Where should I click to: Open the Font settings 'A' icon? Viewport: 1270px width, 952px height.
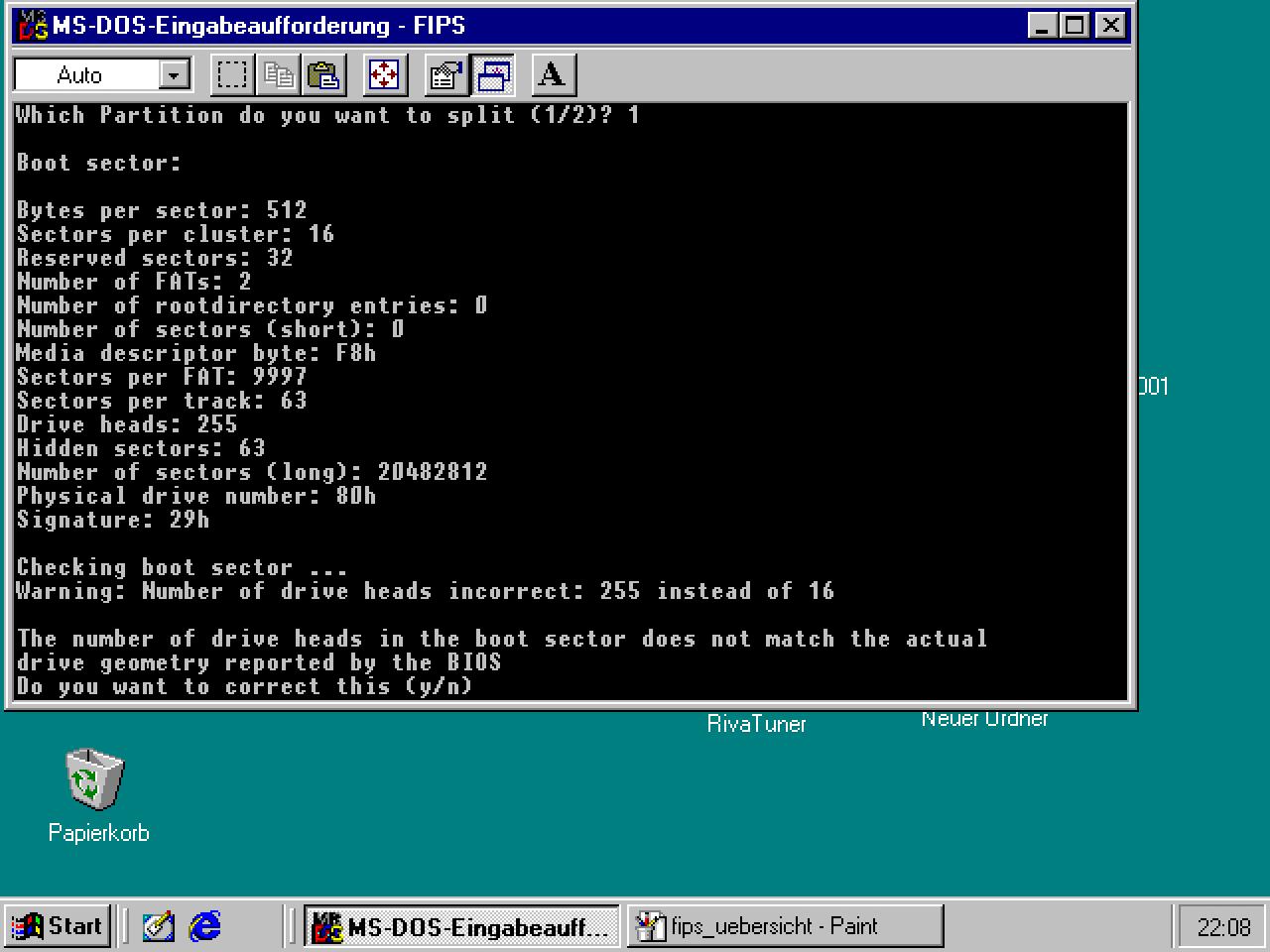553,75
